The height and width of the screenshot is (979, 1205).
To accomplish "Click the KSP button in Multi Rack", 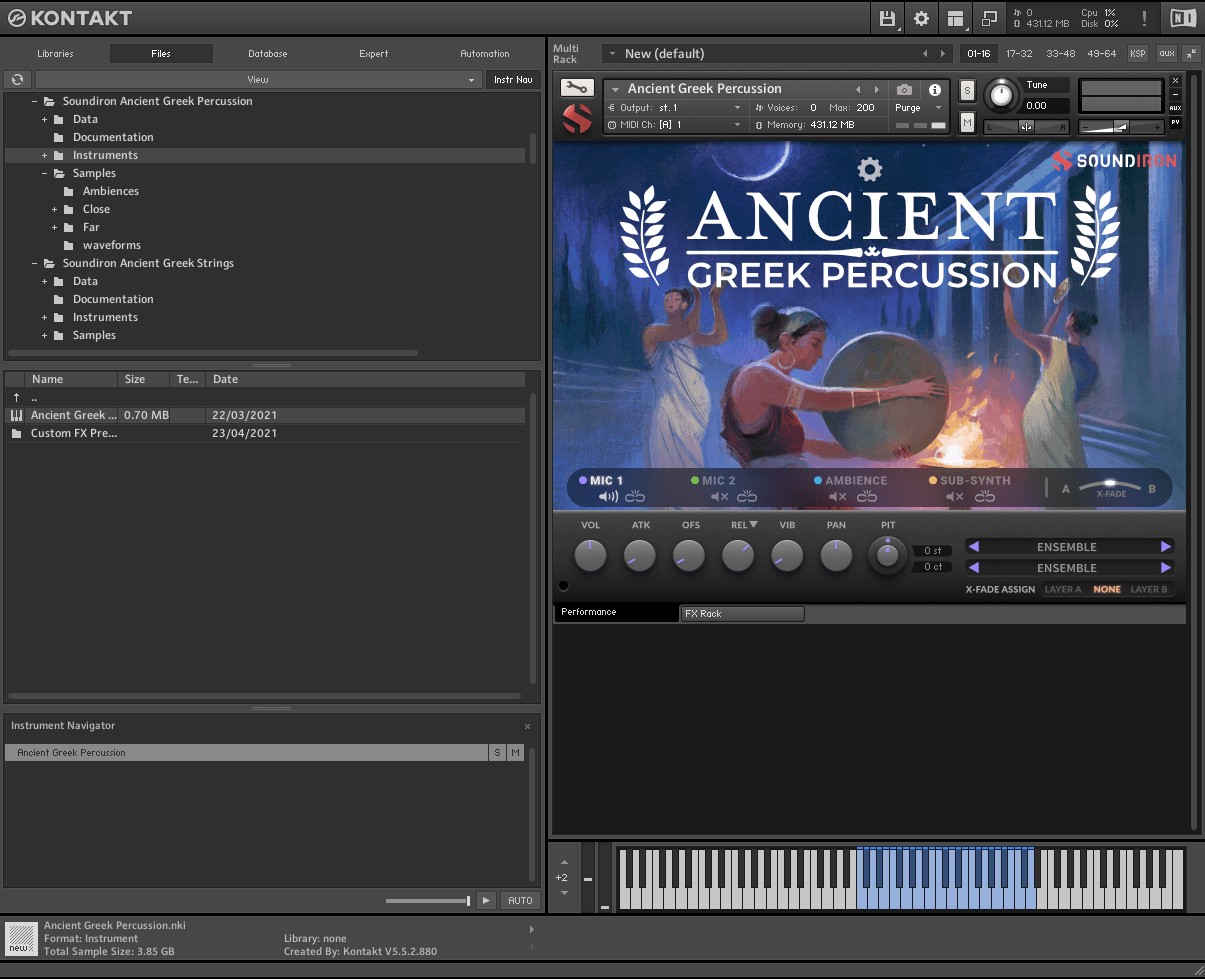I will point(1138,54).
